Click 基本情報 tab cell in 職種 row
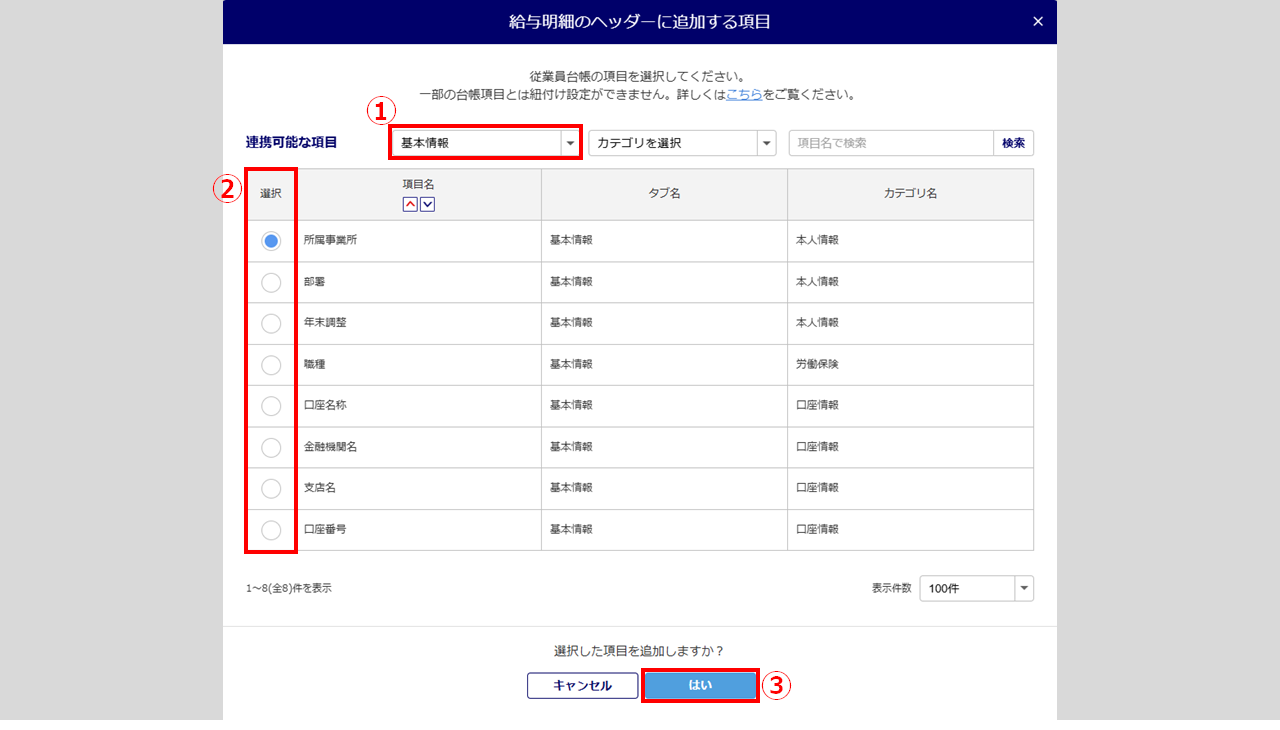The width and height of the screenshot is (1280, 730). 664,365
